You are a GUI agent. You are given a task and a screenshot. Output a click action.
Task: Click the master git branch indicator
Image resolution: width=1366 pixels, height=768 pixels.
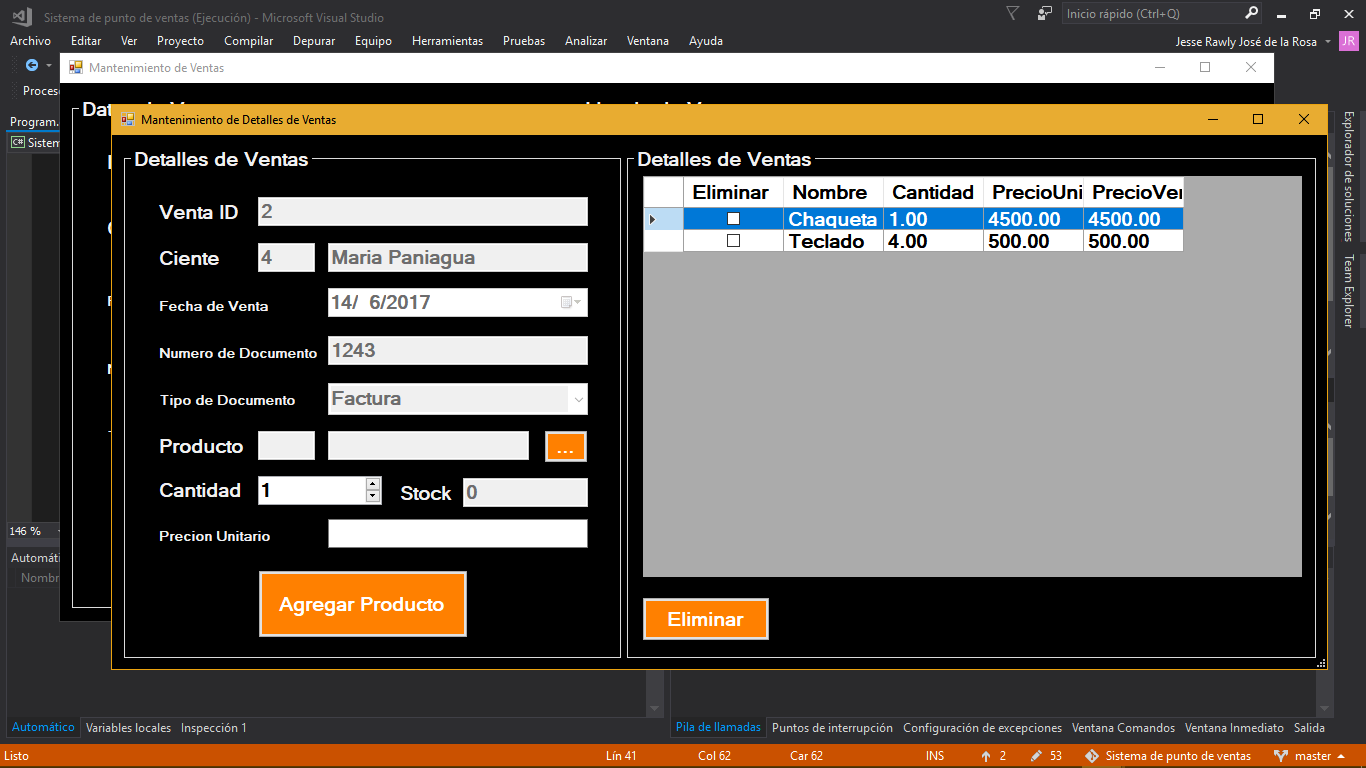1311,756
